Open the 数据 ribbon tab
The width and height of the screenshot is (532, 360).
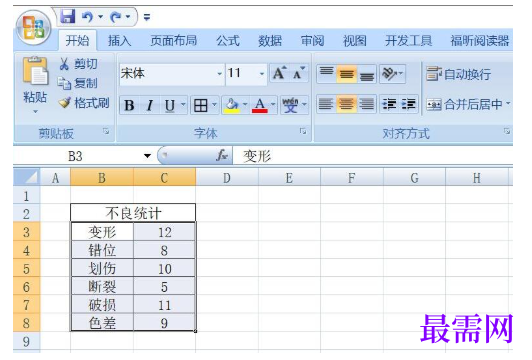[270, 41]
